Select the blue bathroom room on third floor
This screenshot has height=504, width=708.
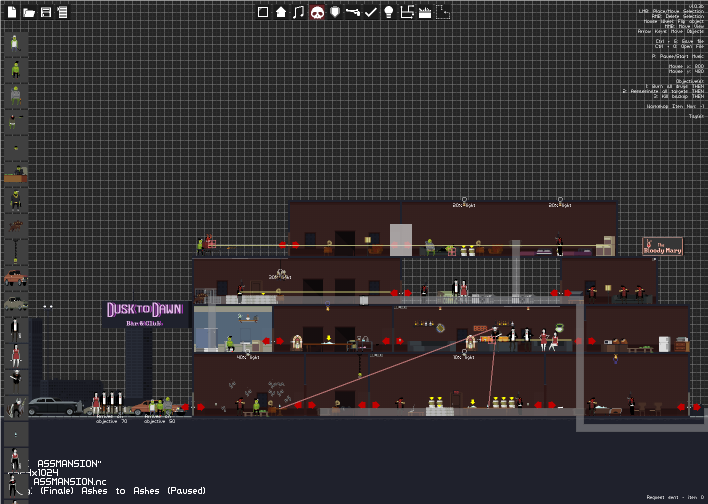click(233, 329)
